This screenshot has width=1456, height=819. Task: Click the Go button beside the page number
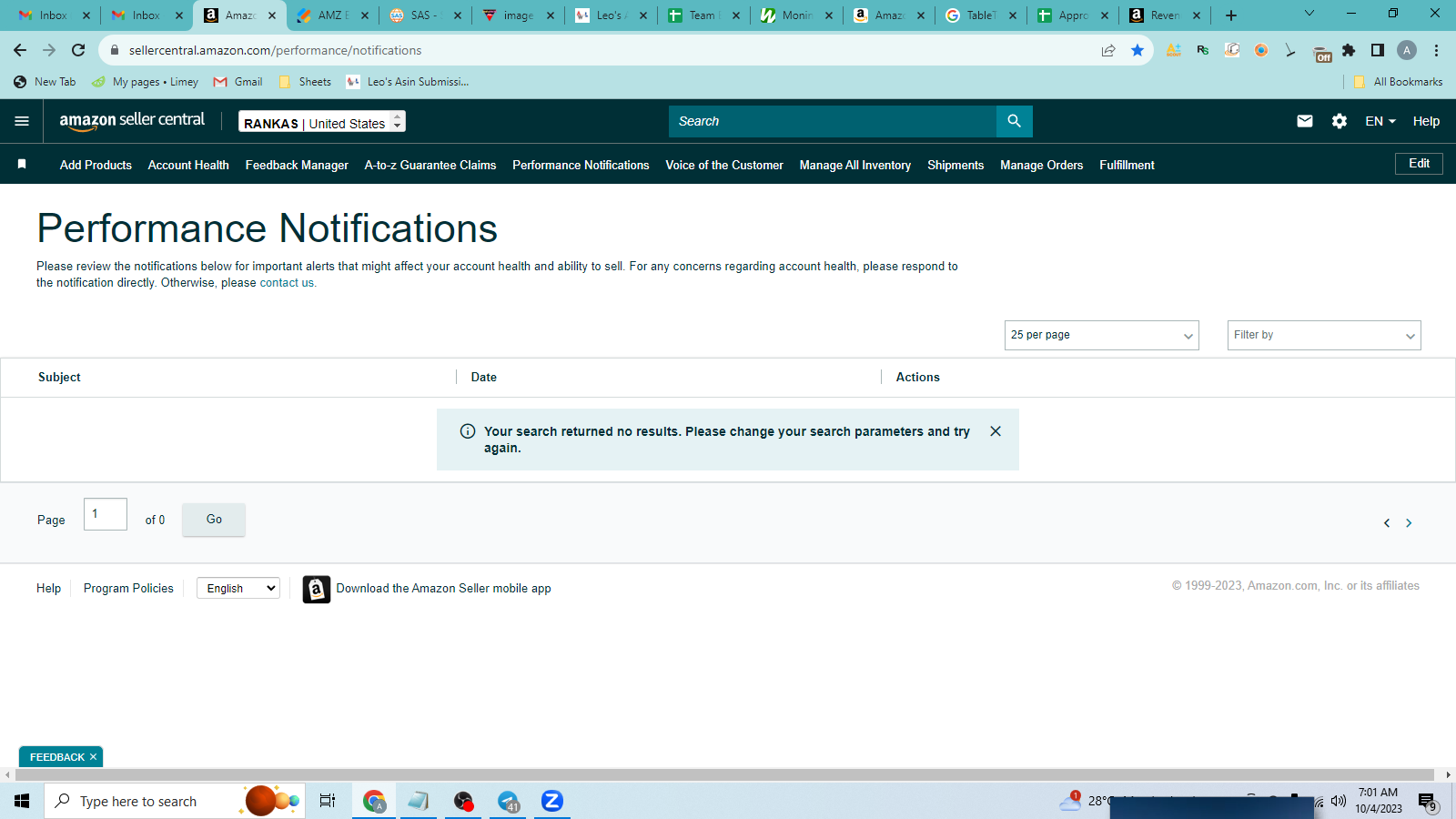click(x=214, y=520)
